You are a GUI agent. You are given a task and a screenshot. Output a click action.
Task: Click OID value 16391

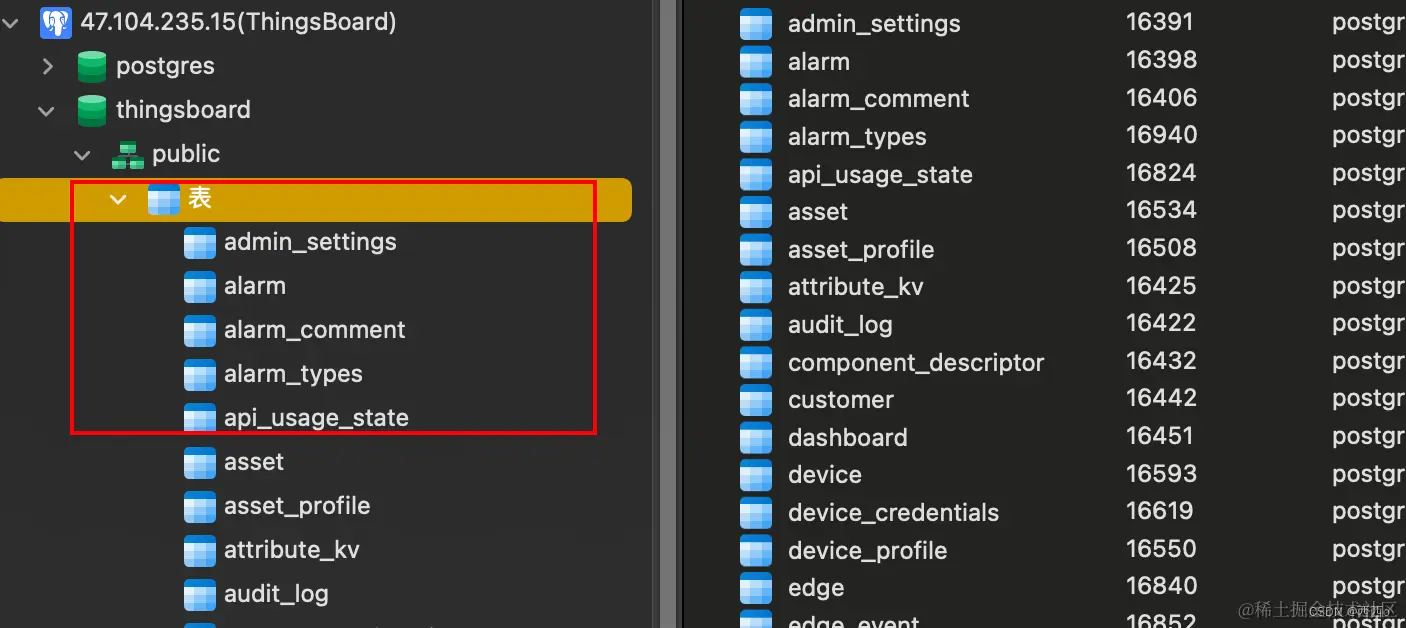[x=1160, y=22]
